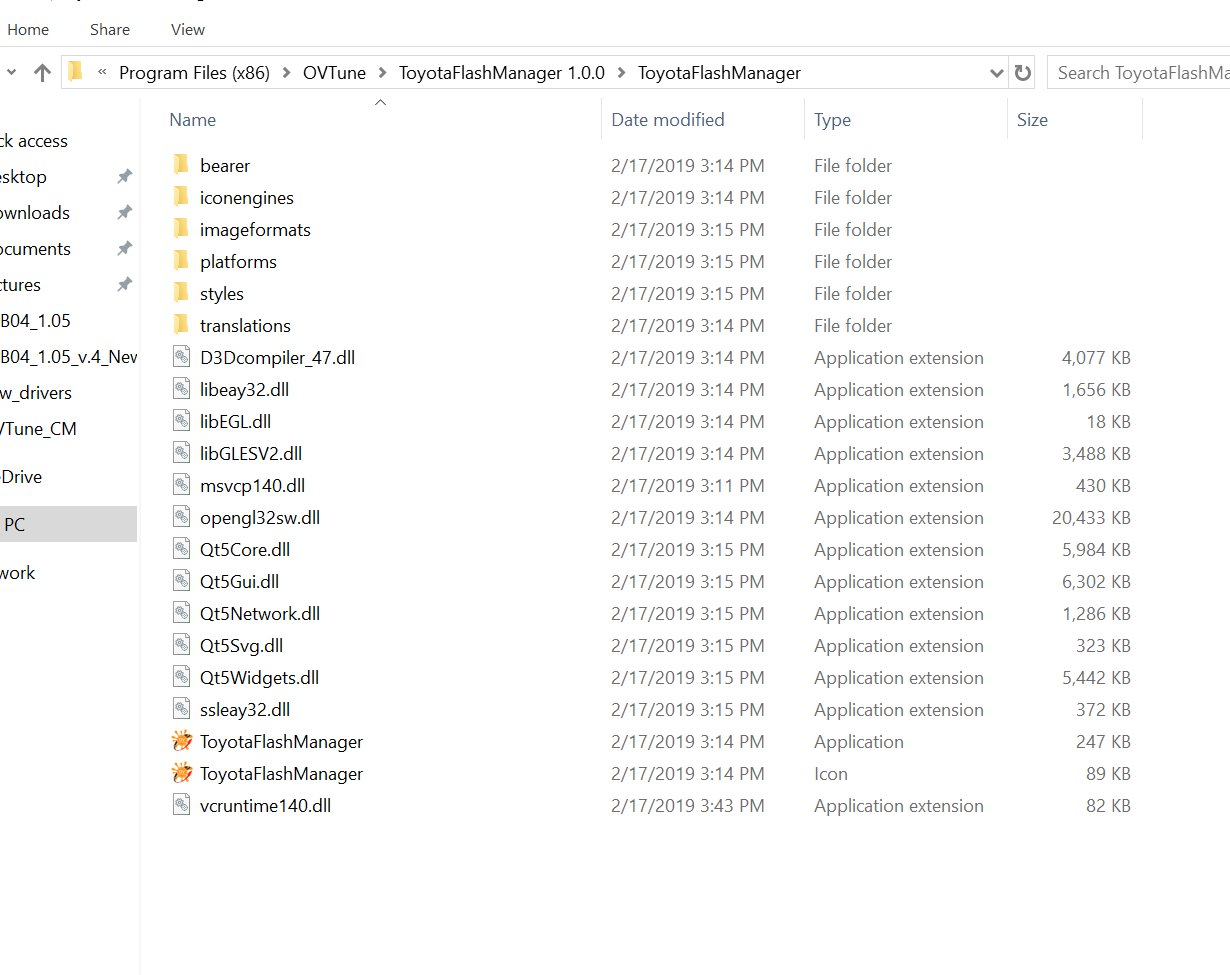Open the bearer folder icon
Screen dimensions: 1230x975
(181, 165)
